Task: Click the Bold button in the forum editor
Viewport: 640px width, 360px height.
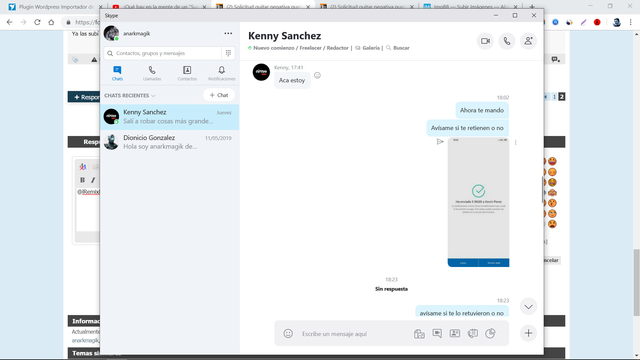Action: [82, 180]
